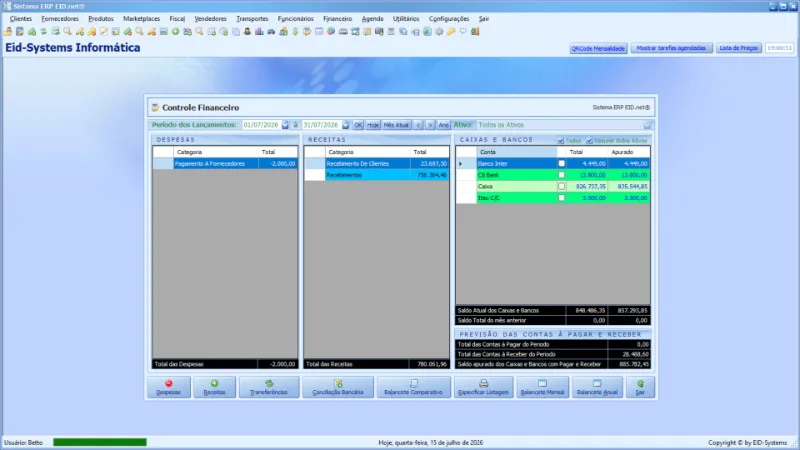800x450 pixels.
Task: Select the Pagamento A Fornecedores row
Action: [x=225, y=164]
